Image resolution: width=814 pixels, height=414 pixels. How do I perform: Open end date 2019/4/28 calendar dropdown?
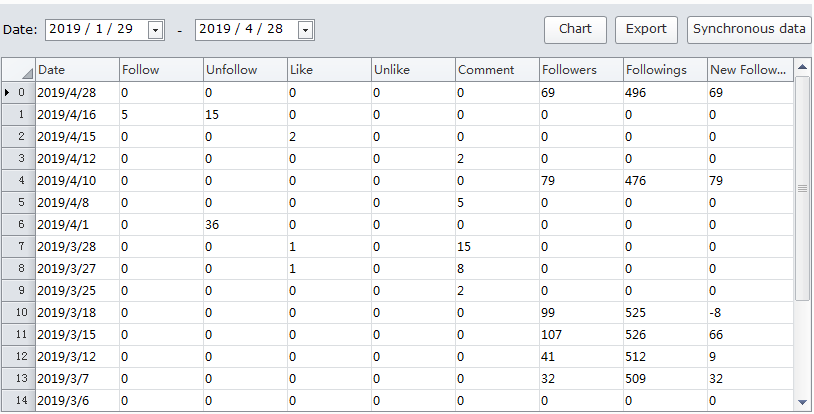305,31
